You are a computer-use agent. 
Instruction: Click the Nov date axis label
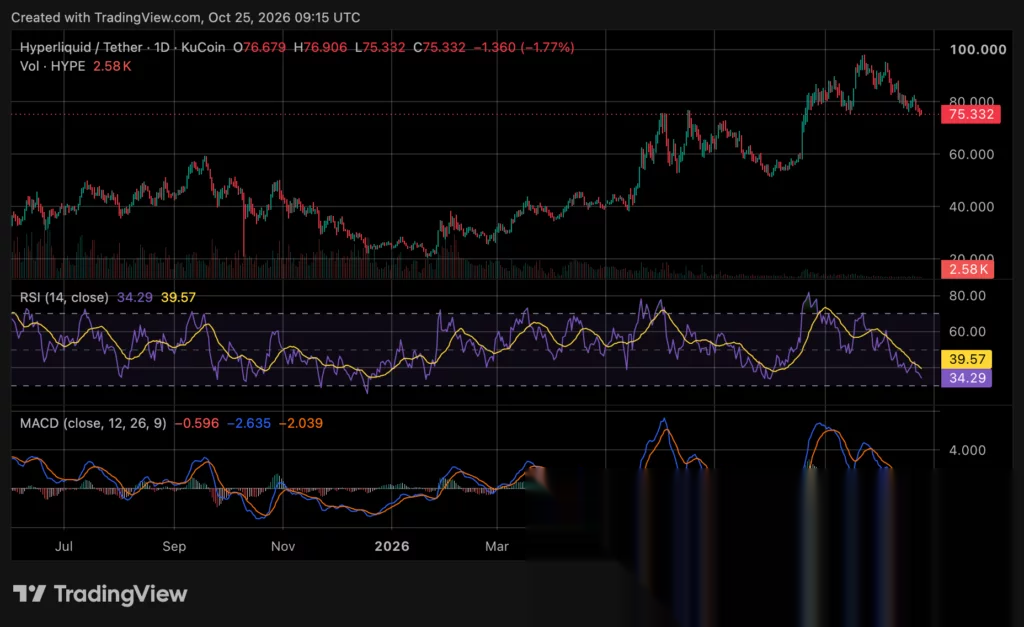[x=283, y=546]
